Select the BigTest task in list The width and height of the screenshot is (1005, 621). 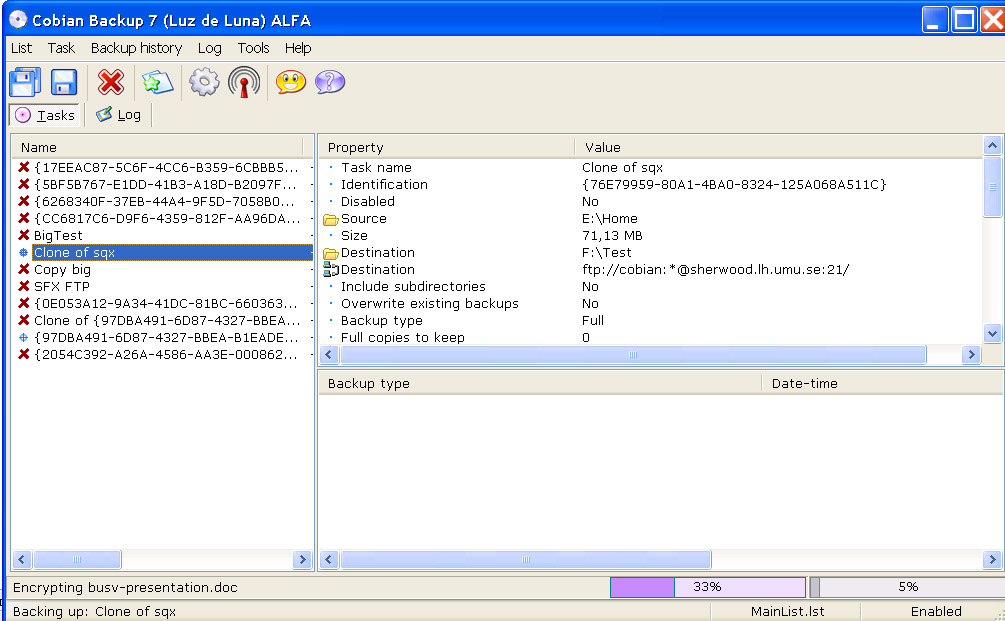pos(57,235)
